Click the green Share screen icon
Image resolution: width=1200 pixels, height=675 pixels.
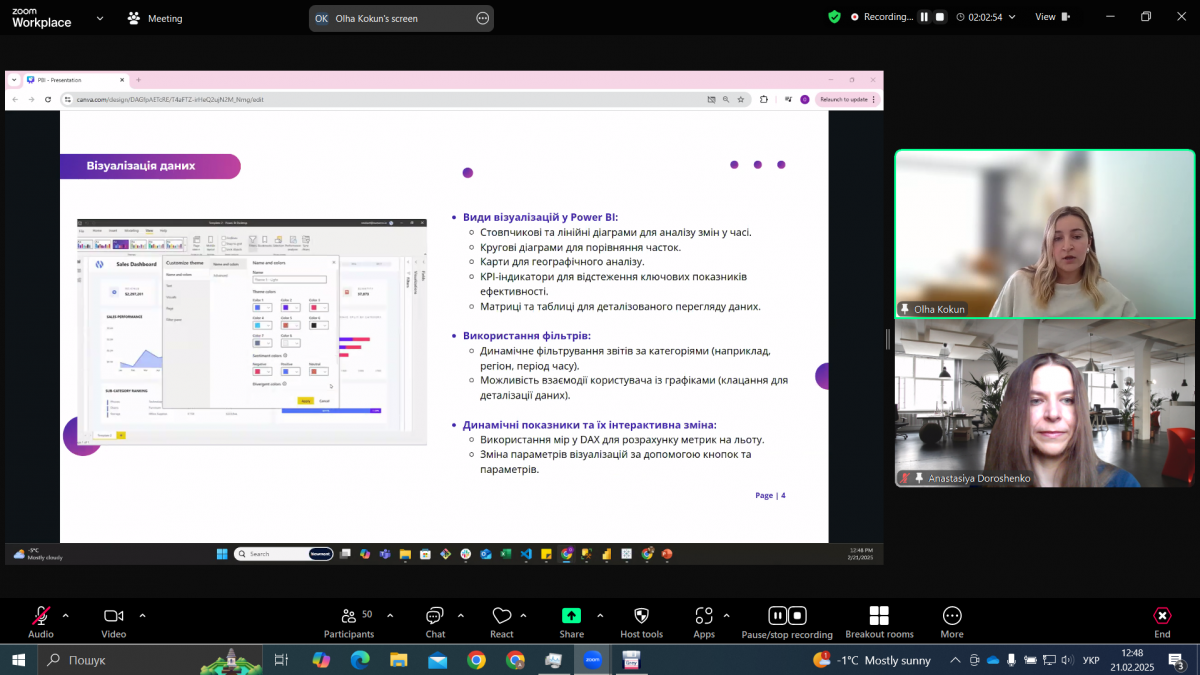click(x=571, y=616)
